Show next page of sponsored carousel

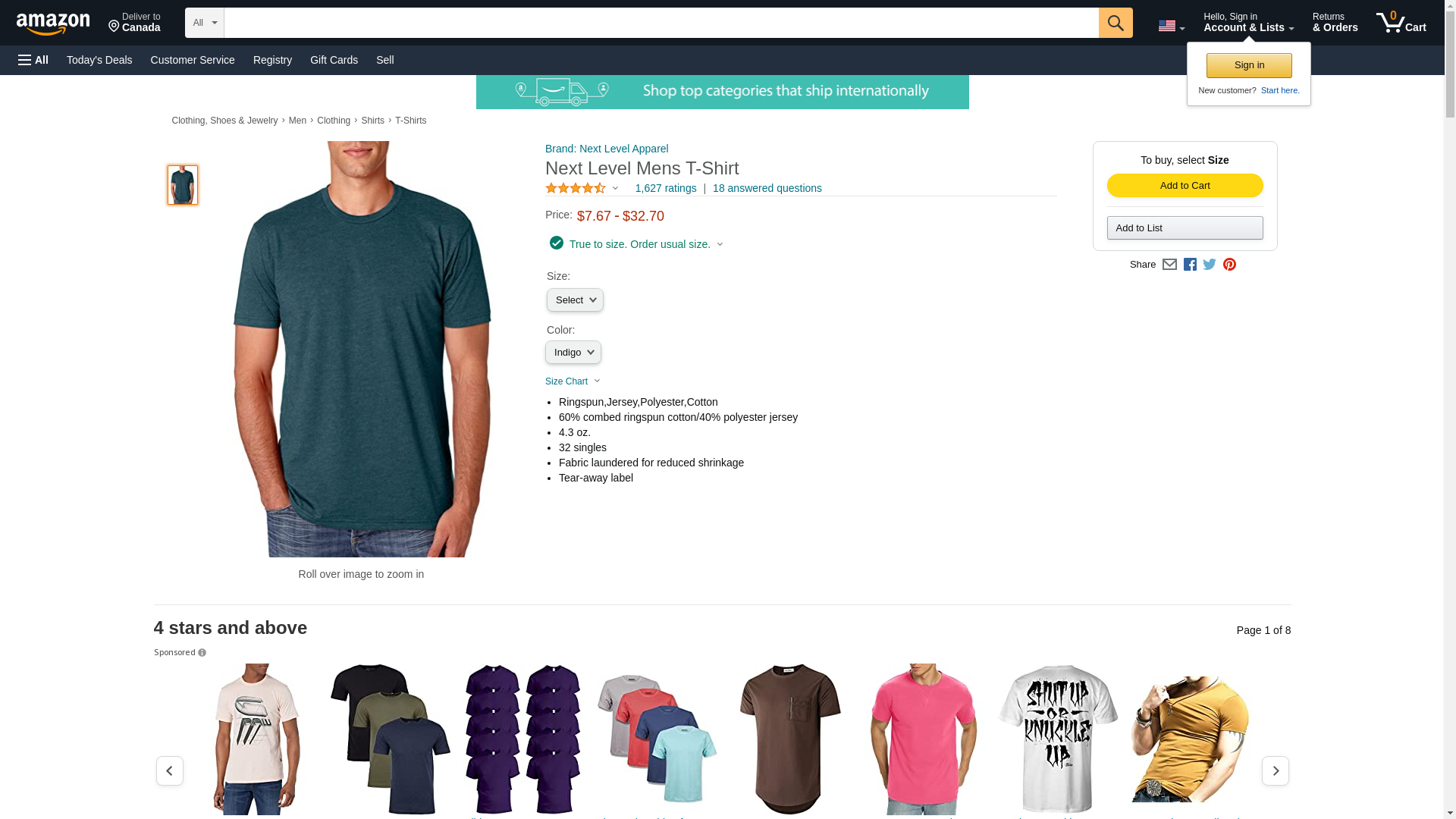click(1275, 770)
